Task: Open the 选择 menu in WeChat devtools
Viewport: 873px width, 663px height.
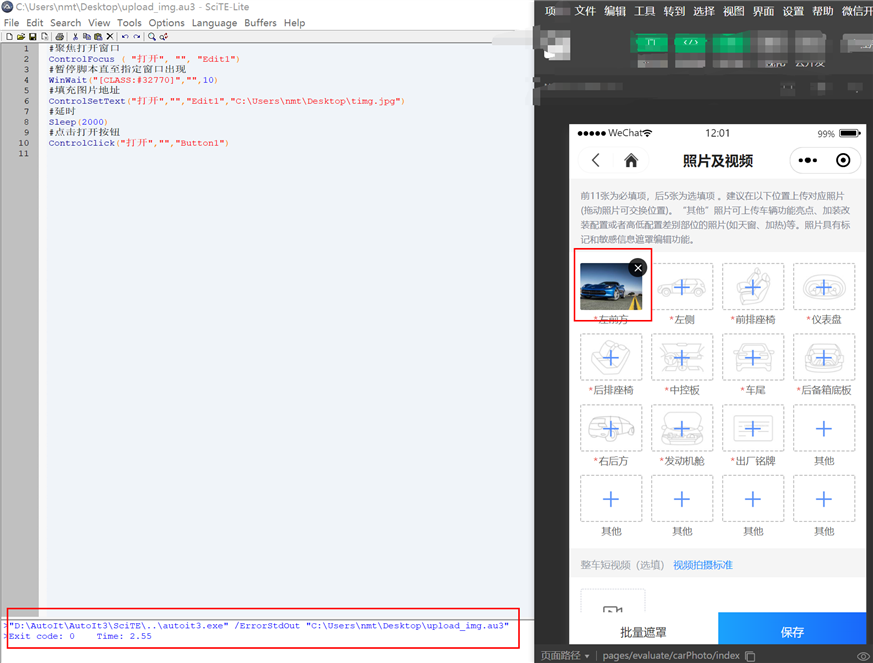Action: (704, 11)
